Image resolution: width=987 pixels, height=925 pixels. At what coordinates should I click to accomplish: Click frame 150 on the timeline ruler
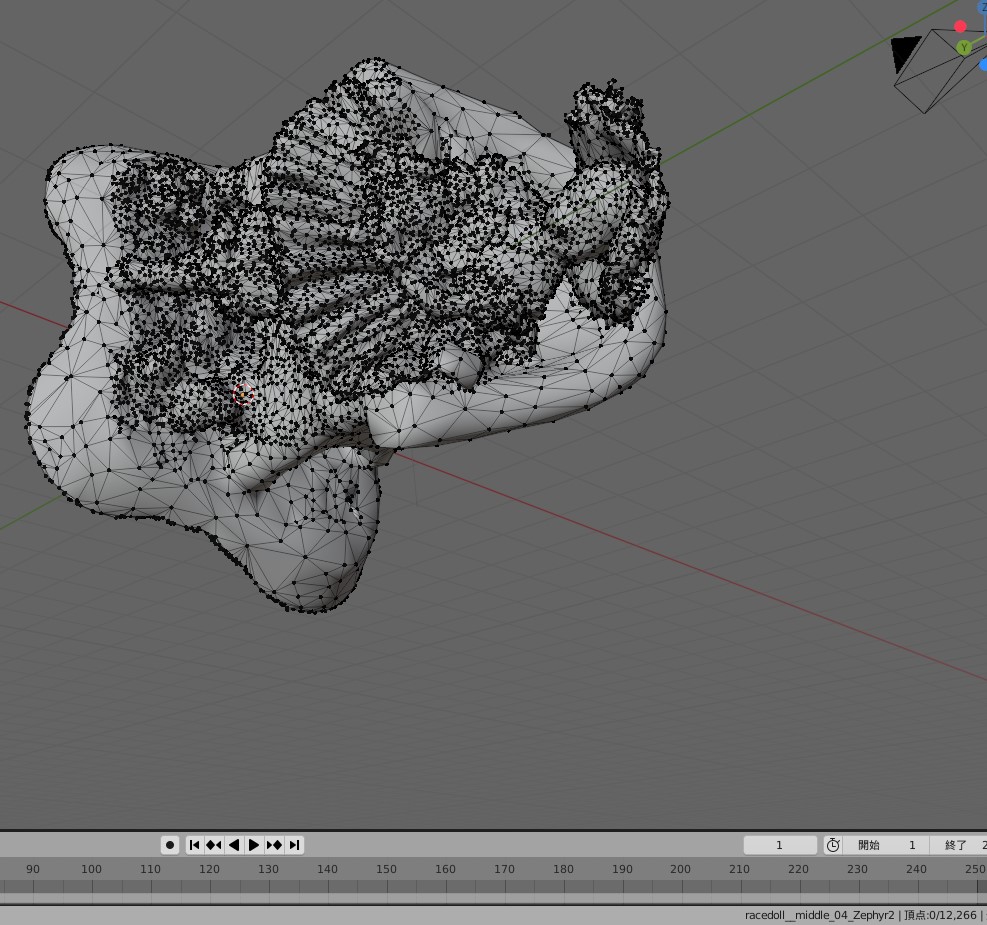pos(386,869)
